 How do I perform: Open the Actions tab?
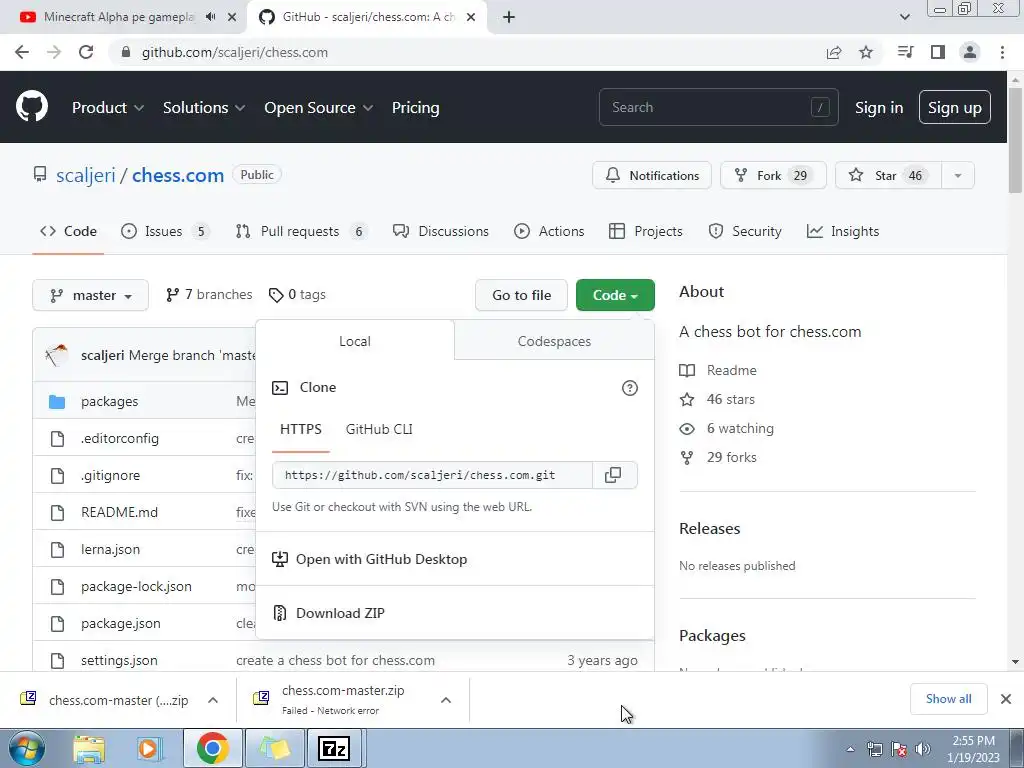click(549, 231)
